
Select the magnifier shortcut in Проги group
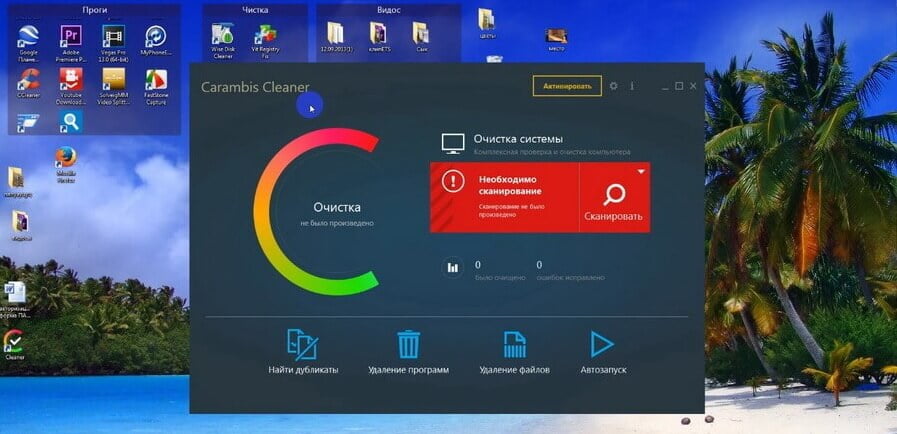point(71,122)
